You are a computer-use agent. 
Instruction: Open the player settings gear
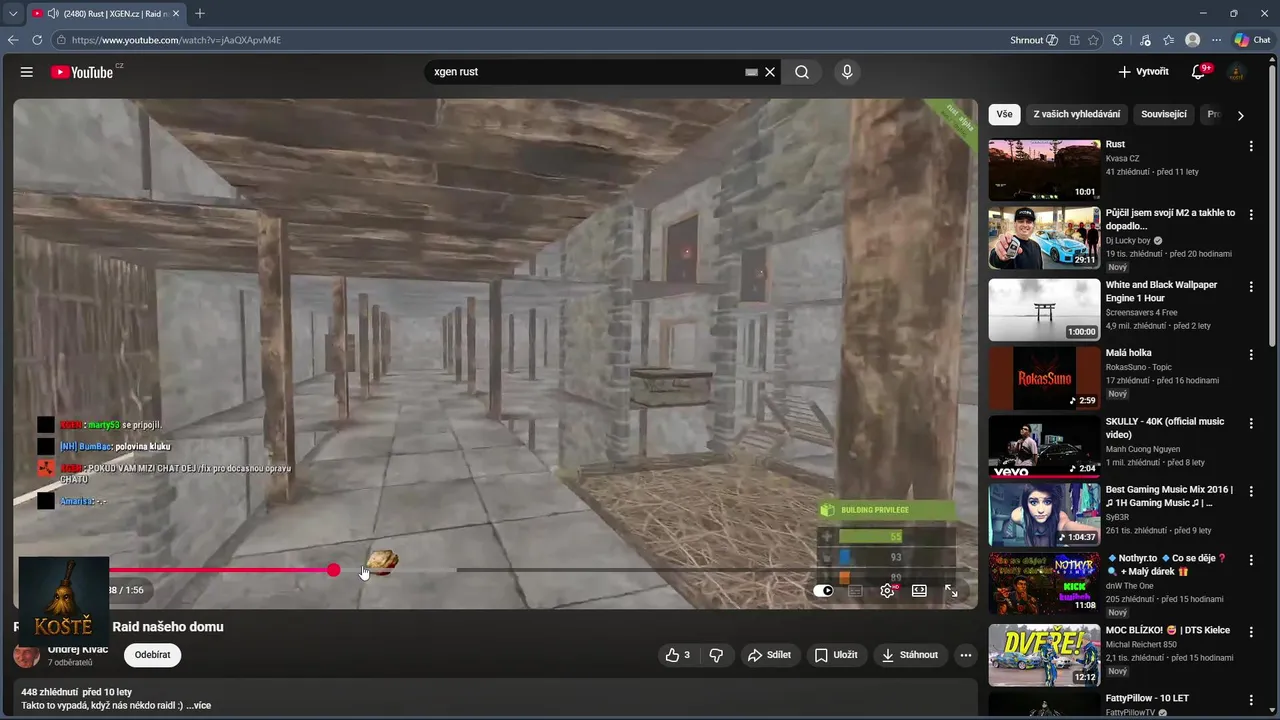[x=887, y=591]
